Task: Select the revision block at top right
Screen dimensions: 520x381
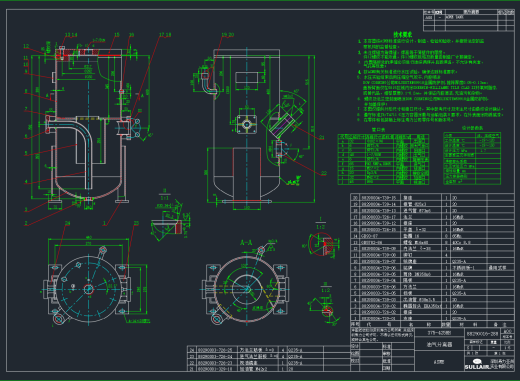Action: pyautogui.click(x=469, y=20)
